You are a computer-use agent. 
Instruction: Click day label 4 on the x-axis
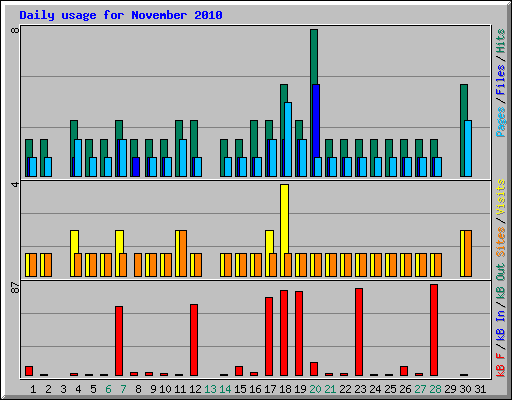tap(78, 389)
